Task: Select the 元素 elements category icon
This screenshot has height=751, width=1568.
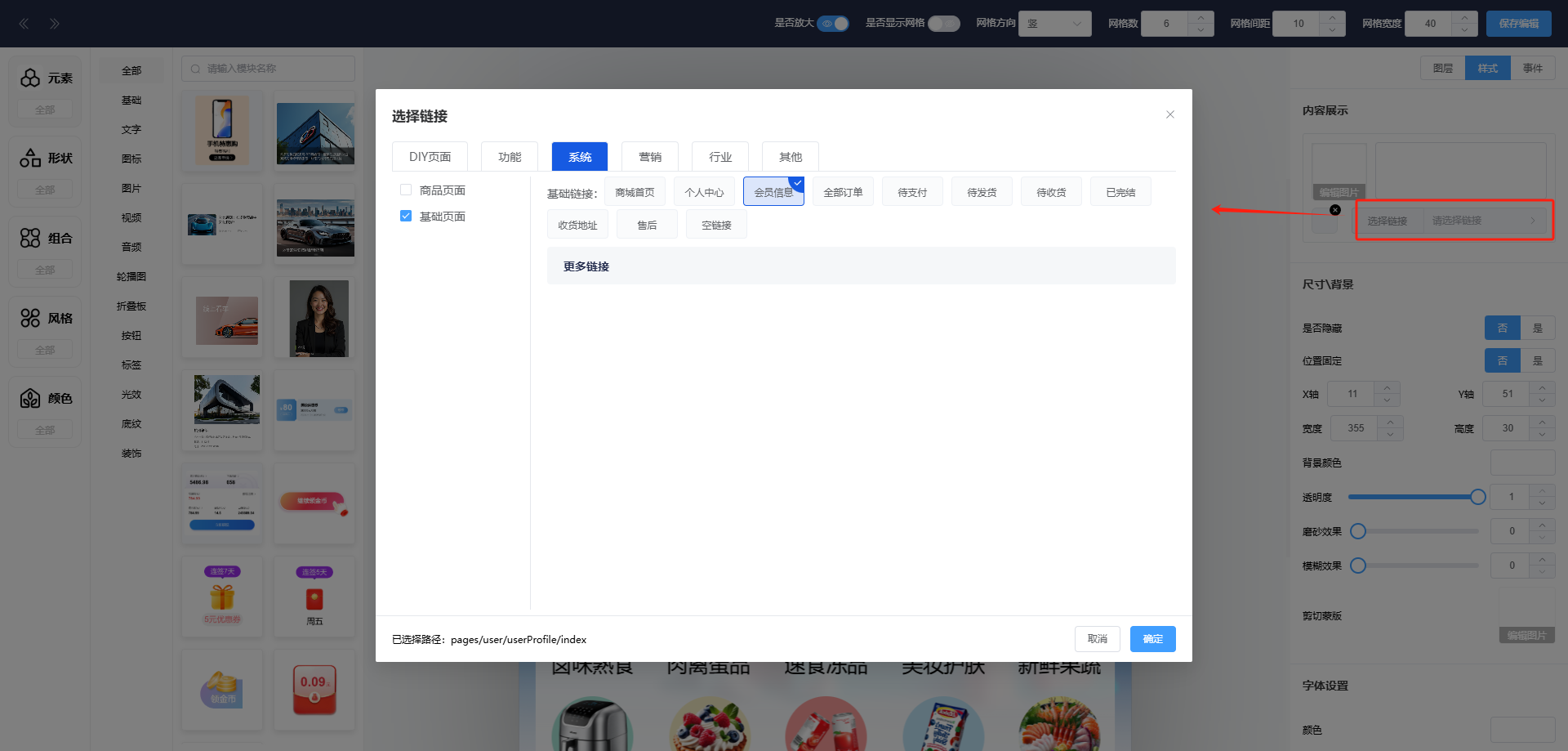Action: point(30,78)
